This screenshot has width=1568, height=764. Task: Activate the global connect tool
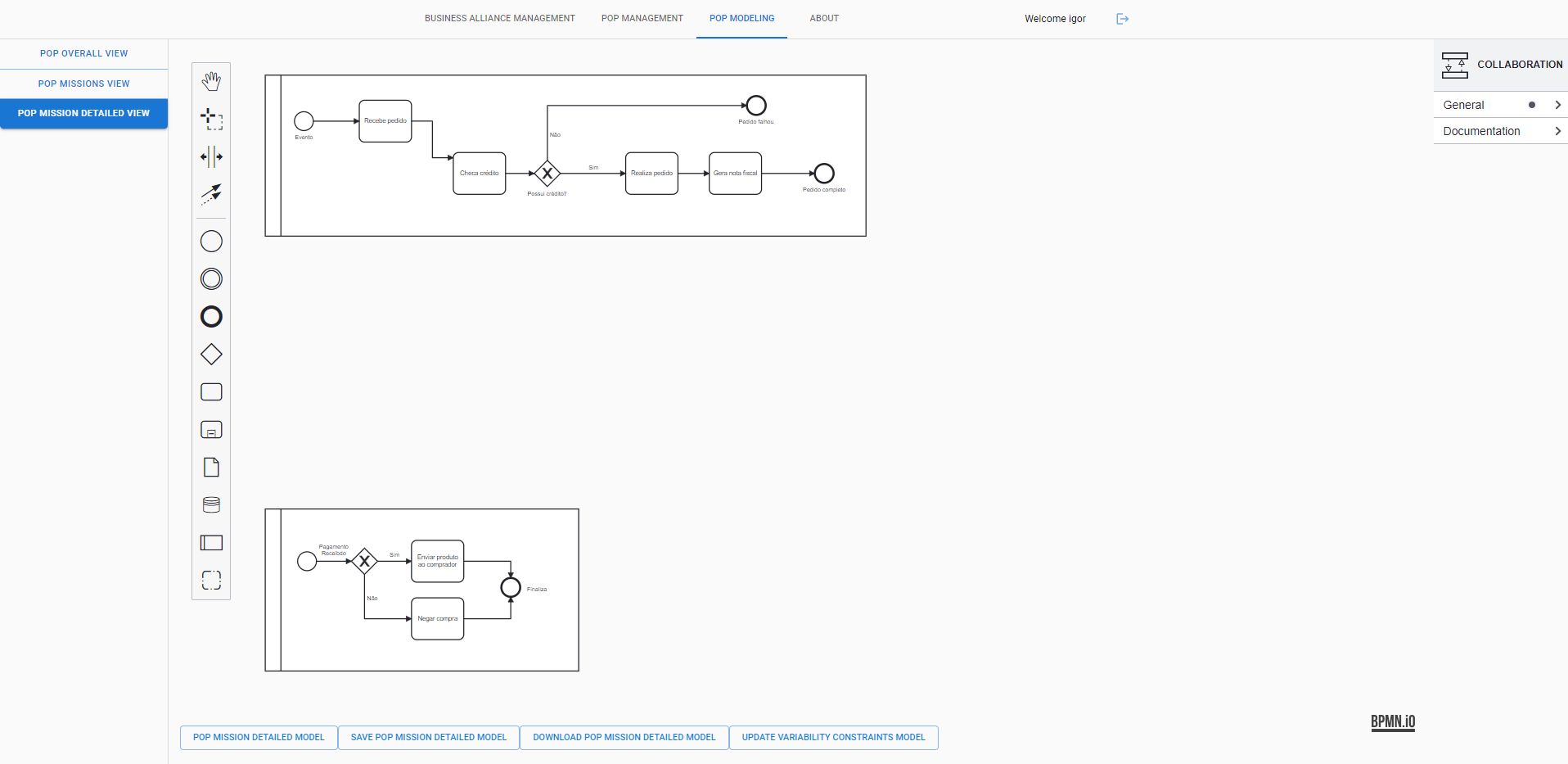point(211,194)
